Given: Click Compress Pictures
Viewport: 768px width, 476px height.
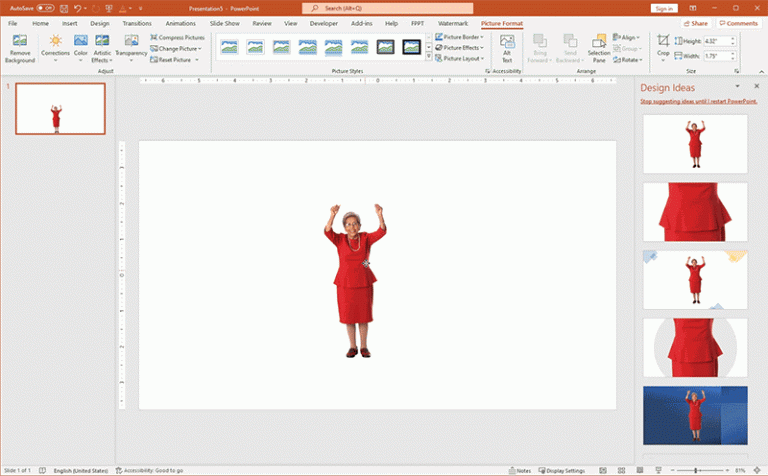Looking at the screenshot, I should coord(177,38).
